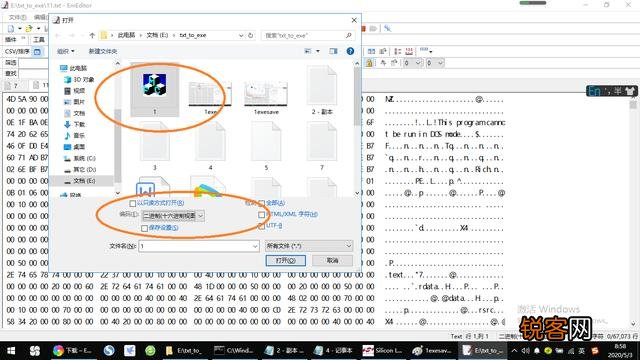640x360 pixels.
Task: Open EmEditor 编辑 menu
Action: tap(41, 17)
